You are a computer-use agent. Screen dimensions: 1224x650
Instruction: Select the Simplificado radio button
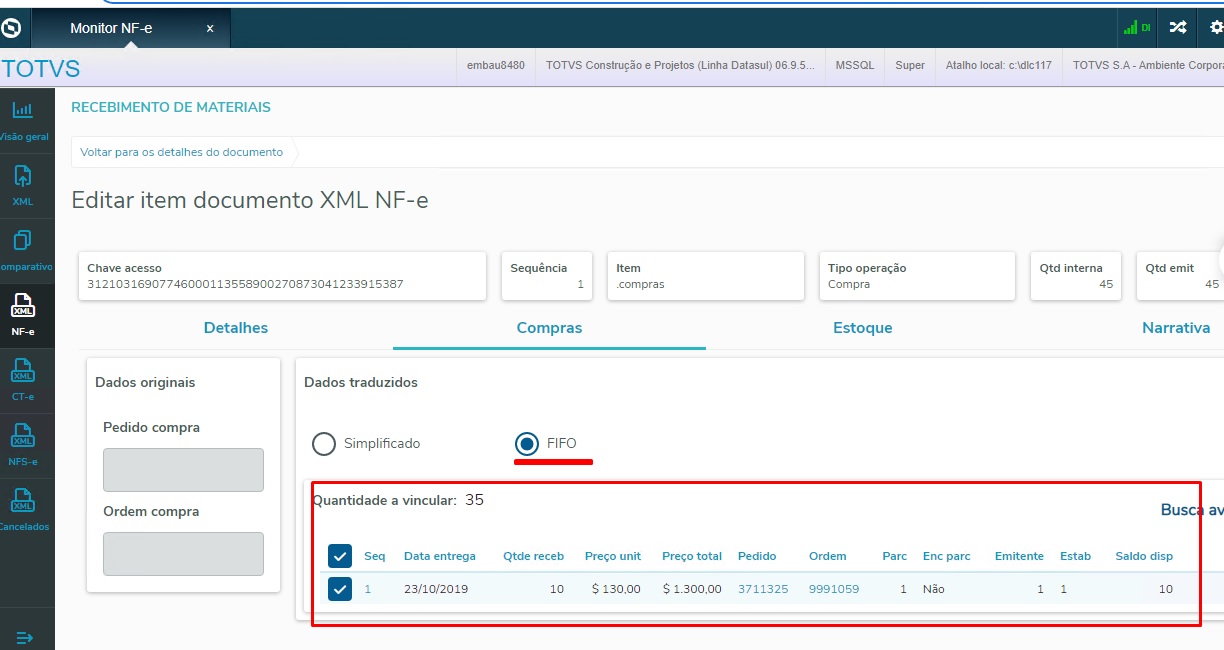coord(324,443)
